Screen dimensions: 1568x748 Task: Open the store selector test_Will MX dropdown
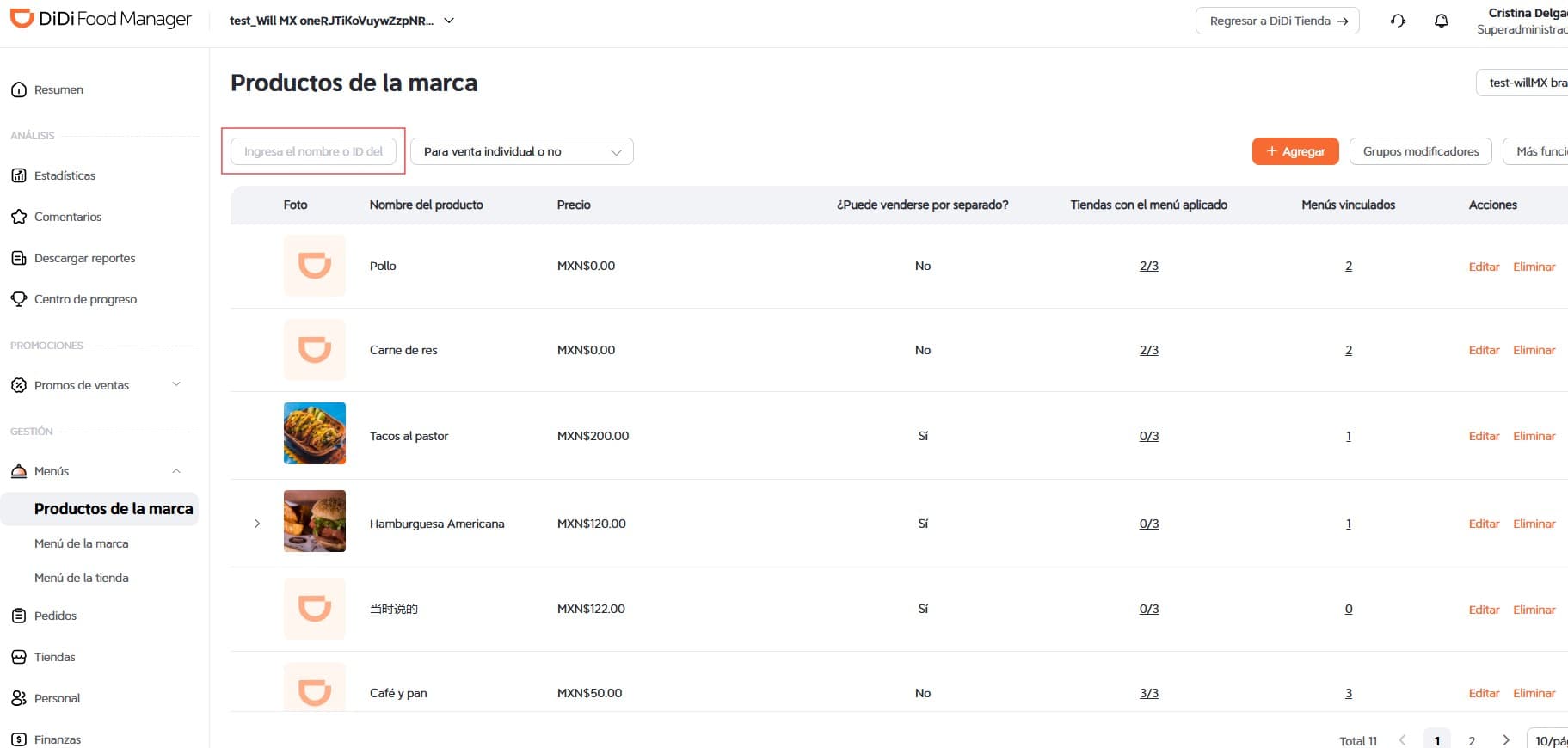(x=341, y=21)
